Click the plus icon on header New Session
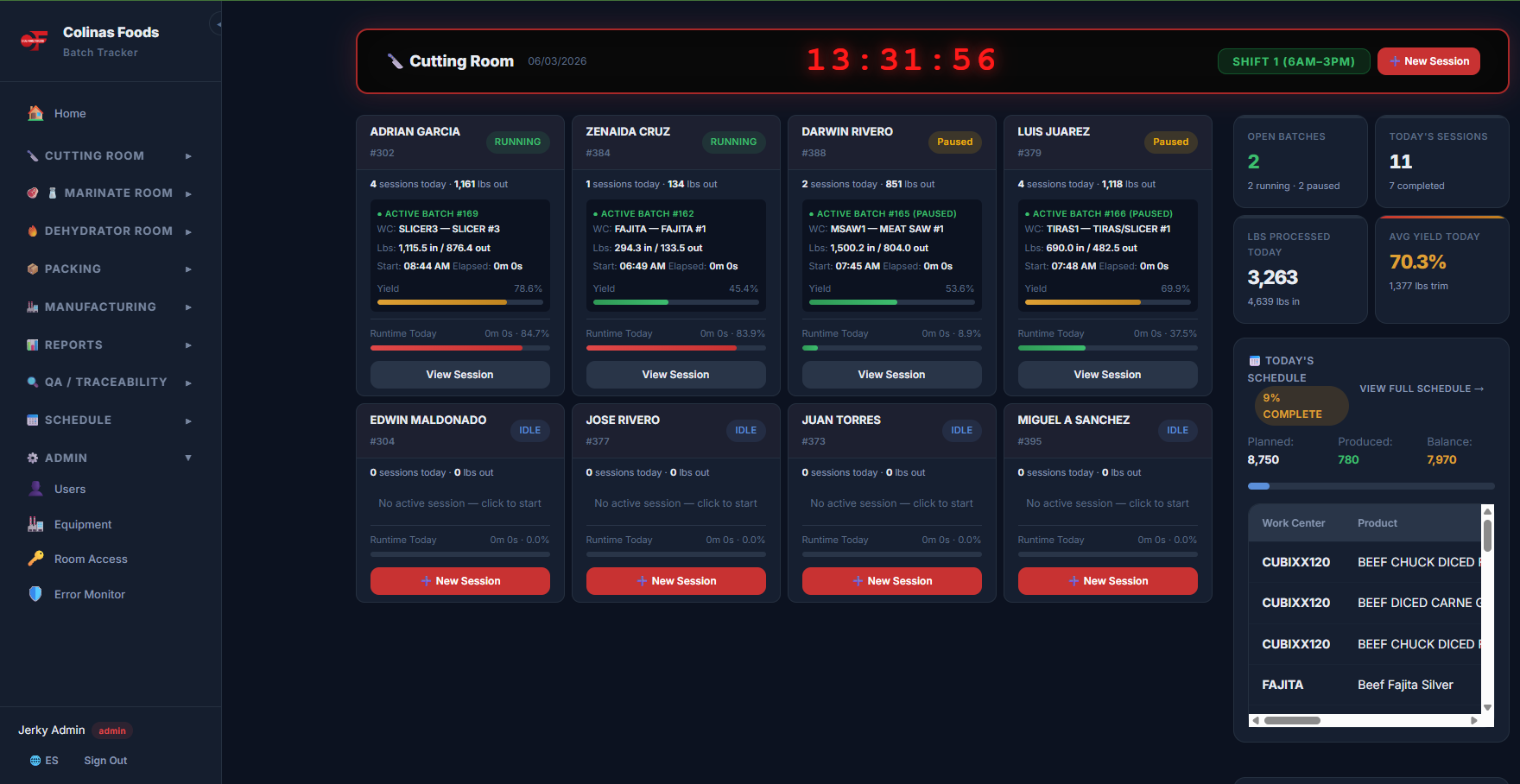 pos(1395,61)
